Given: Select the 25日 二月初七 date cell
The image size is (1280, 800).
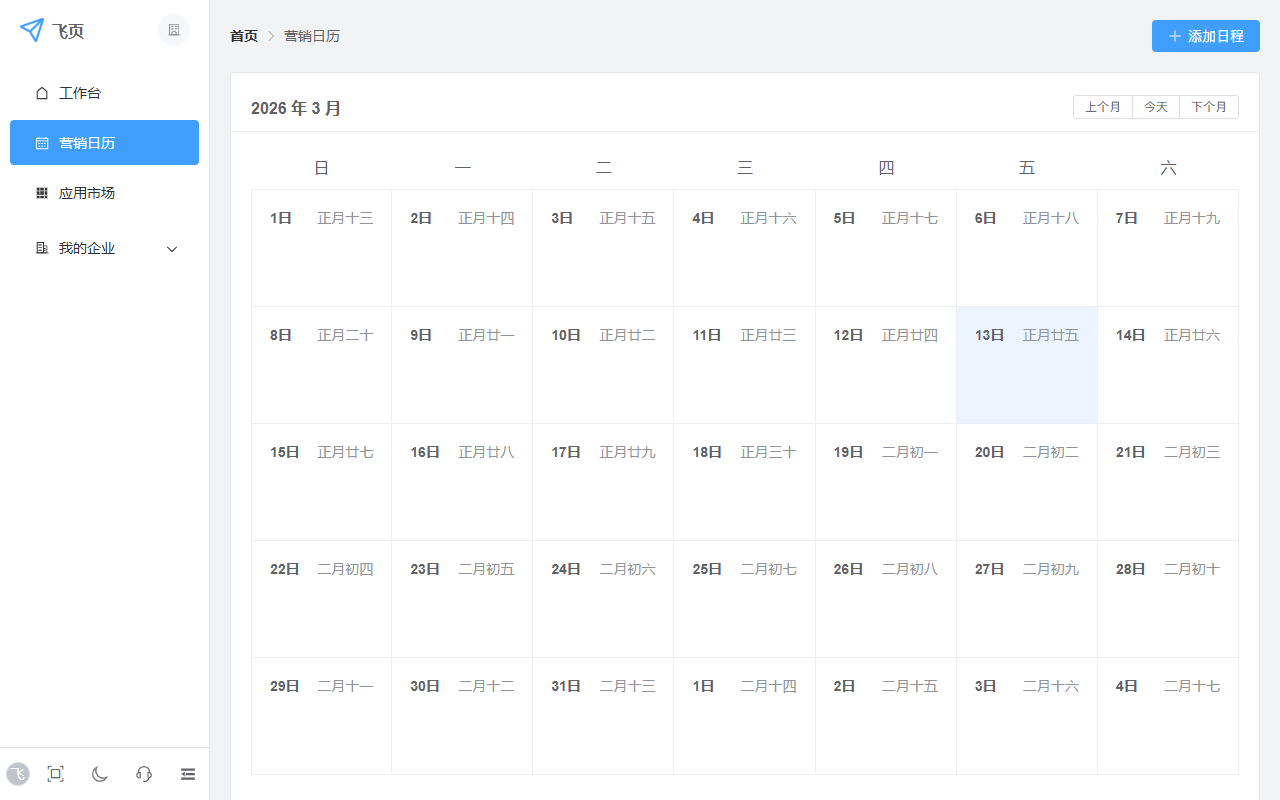Looking at the screenshot, I should point(744,599).
